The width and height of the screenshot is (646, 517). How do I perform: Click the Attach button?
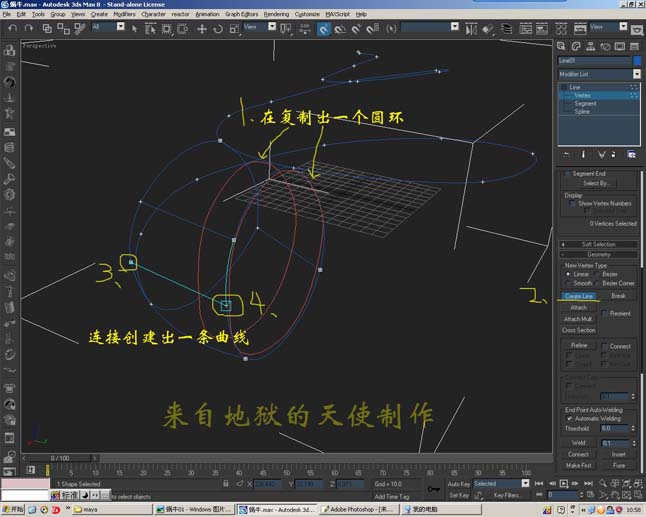tap(578, 307)
